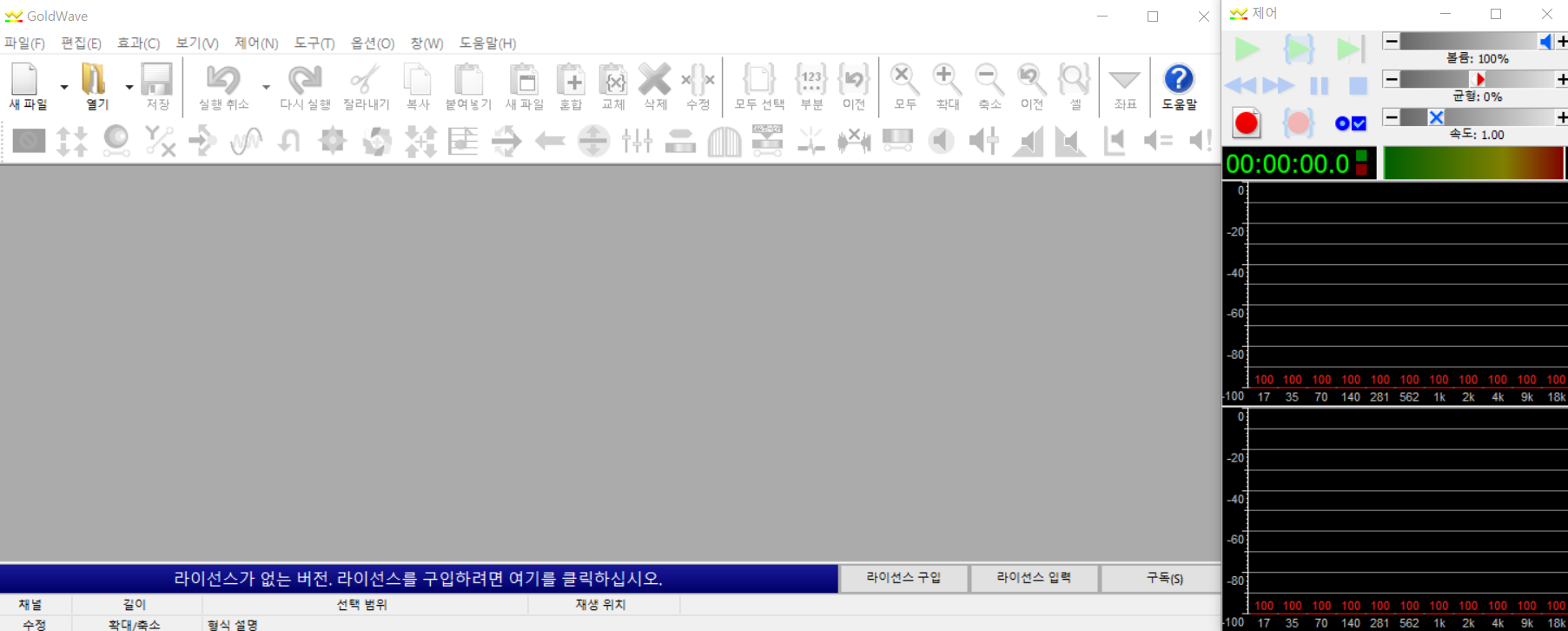Open the 효과(C) menu
1568x631 pixels.
point(138,43)
